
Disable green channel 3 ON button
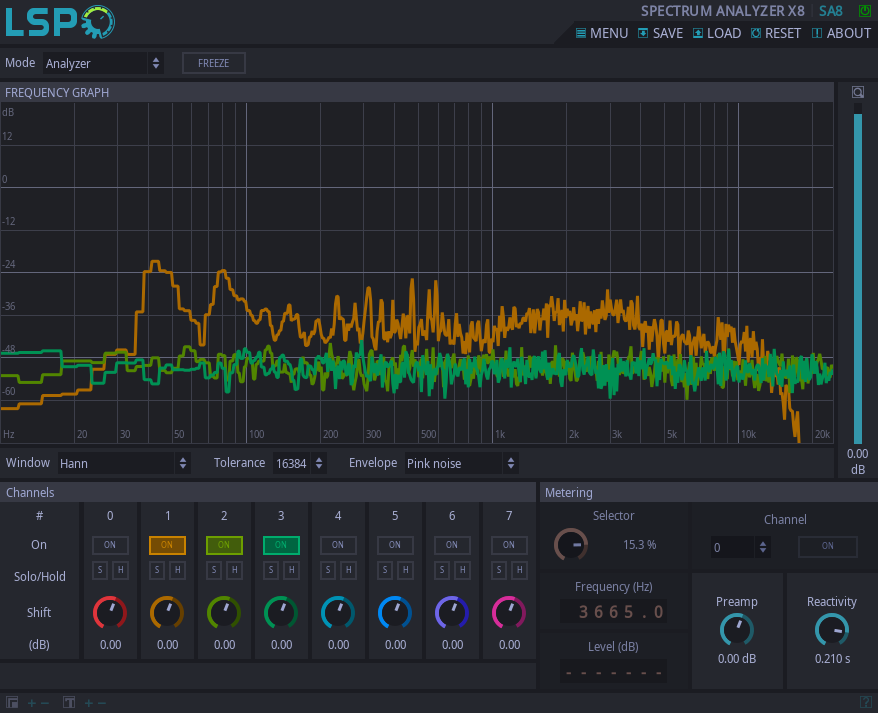281,545
